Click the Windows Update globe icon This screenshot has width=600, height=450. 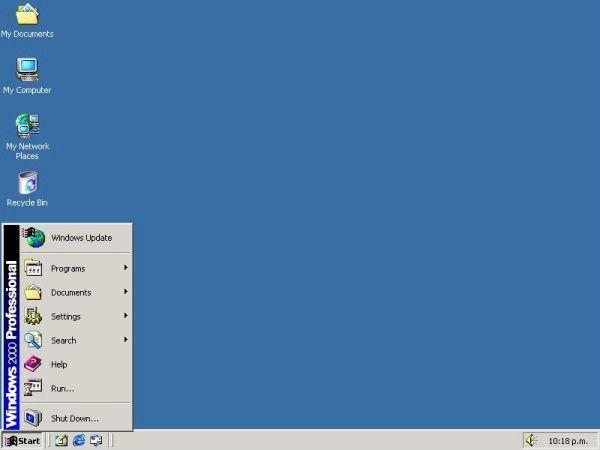pyautogui.click(x=34, y=237)
